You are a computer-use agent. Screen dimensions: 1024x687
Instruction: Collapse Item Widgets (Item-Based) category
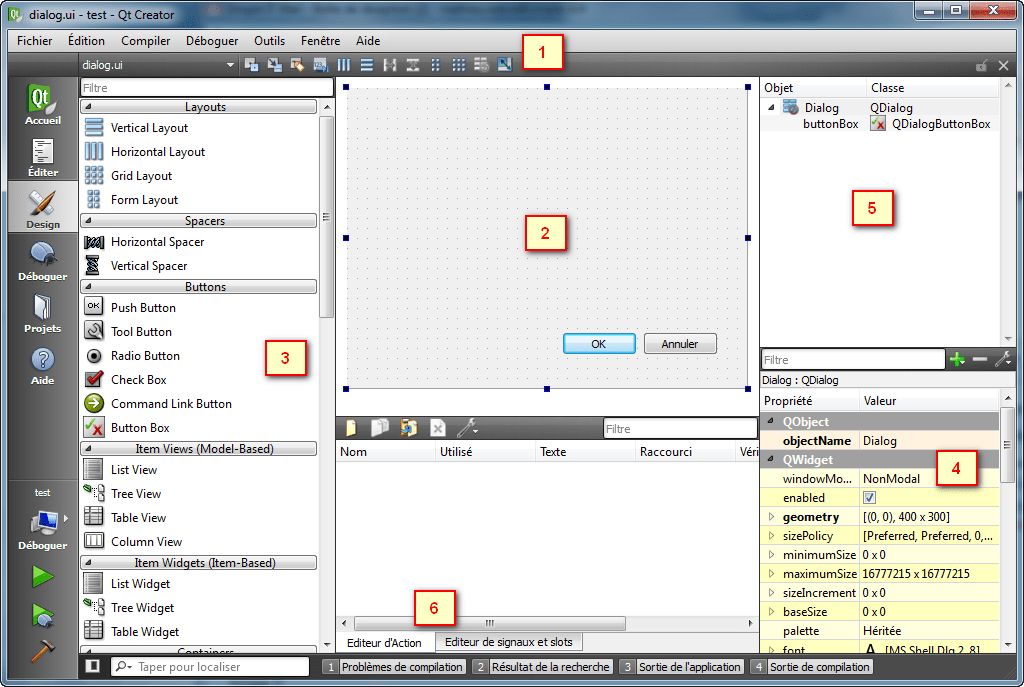click(x=199, y=562)
